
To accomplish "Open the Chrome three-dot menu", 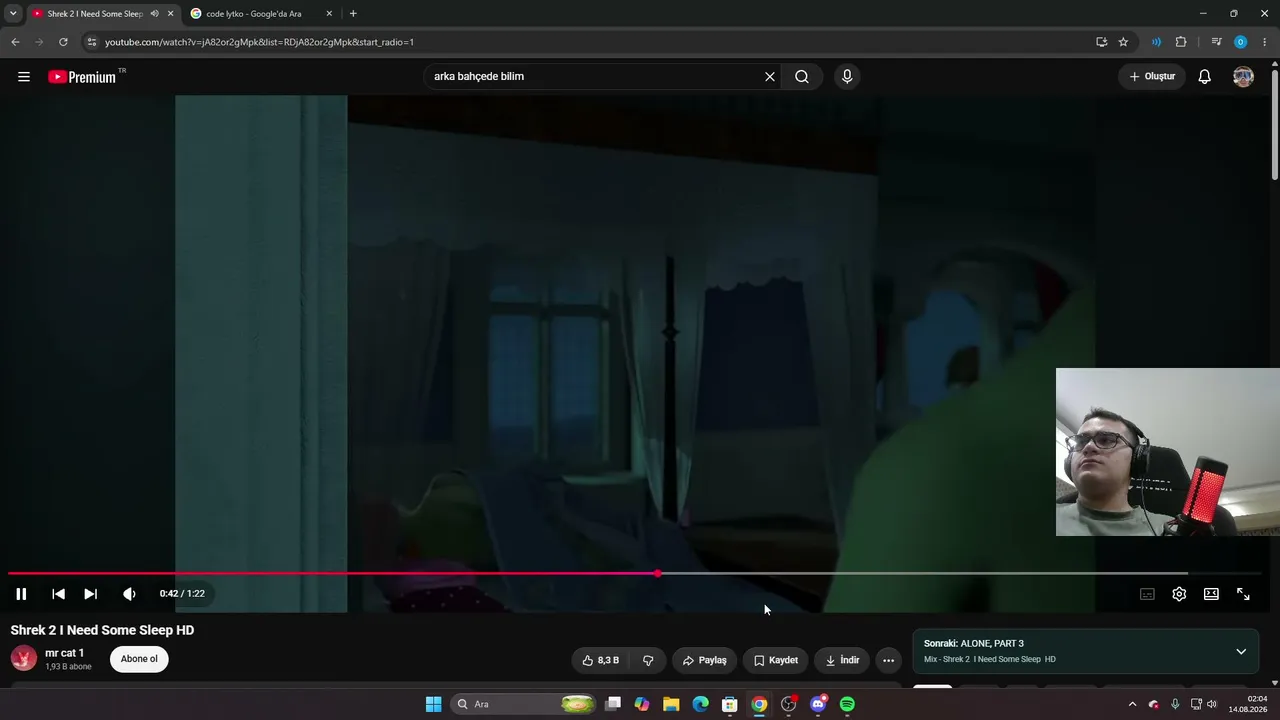I will (x=1266, y=42).
